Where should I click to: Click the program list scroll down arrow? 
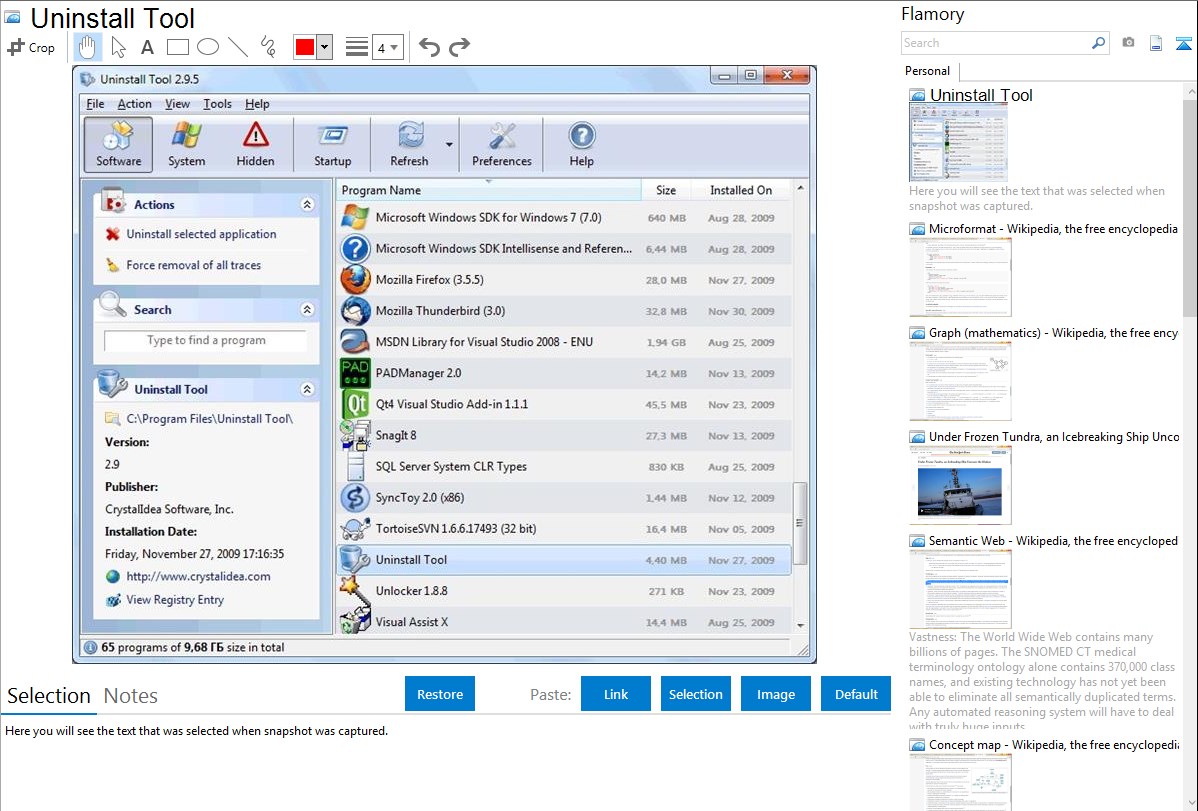pyautogui.click(x=800, y=625)
